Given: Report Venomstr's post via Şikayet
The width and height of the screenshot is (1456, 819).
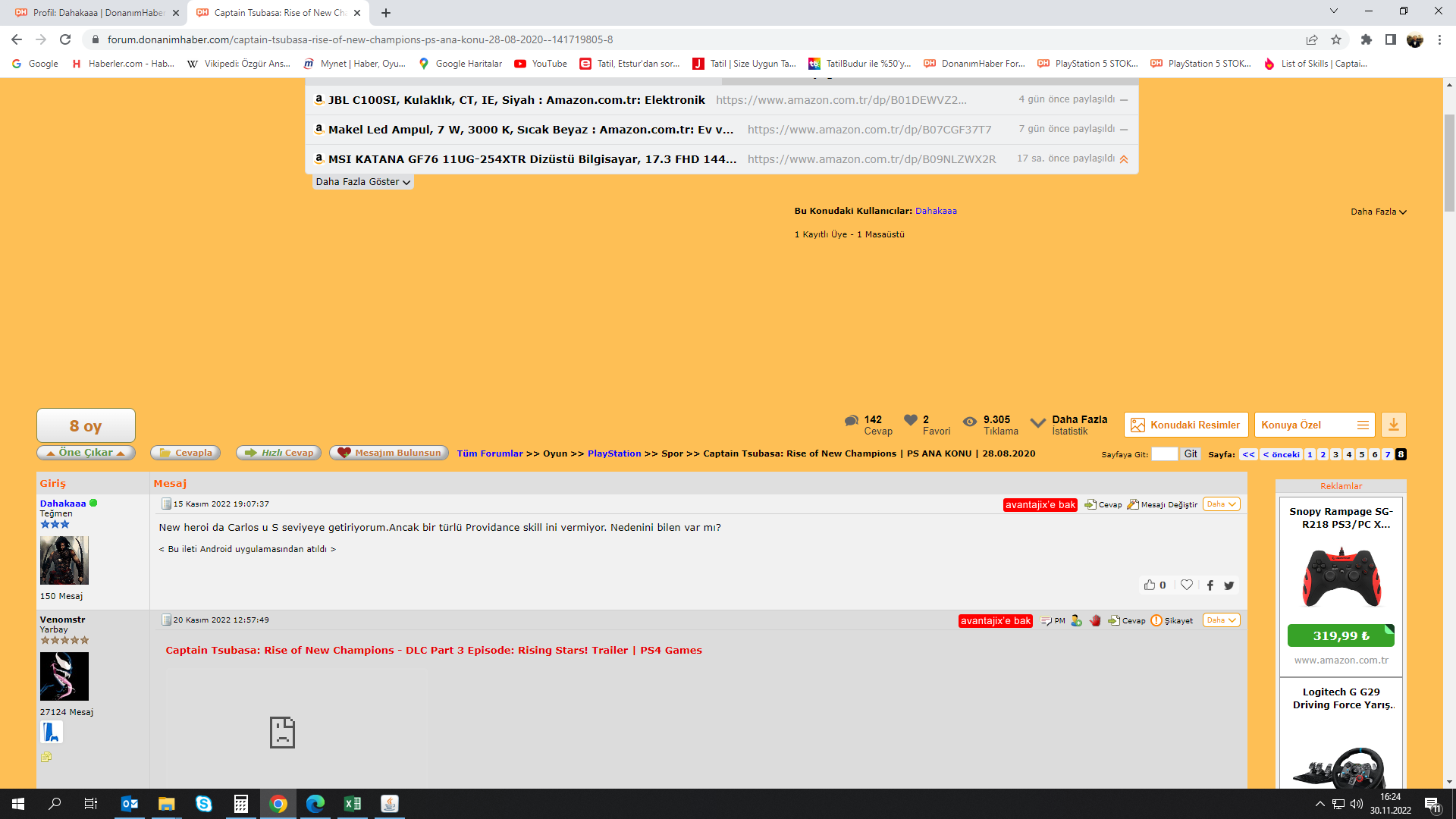Looking at the screenshot, I should tap(1172, 620).
